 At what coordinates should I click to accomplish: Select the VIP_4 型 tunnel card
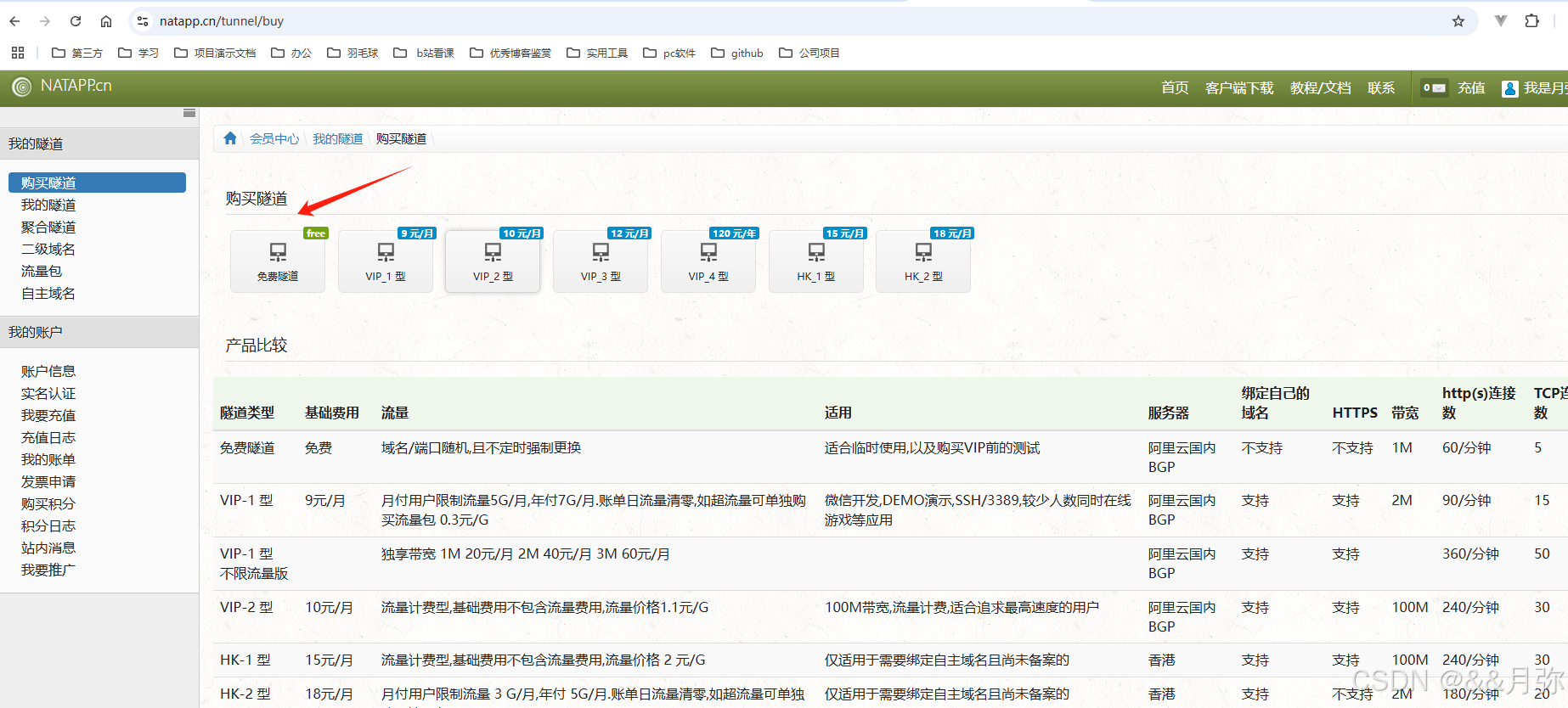click(x=708, y=261)
